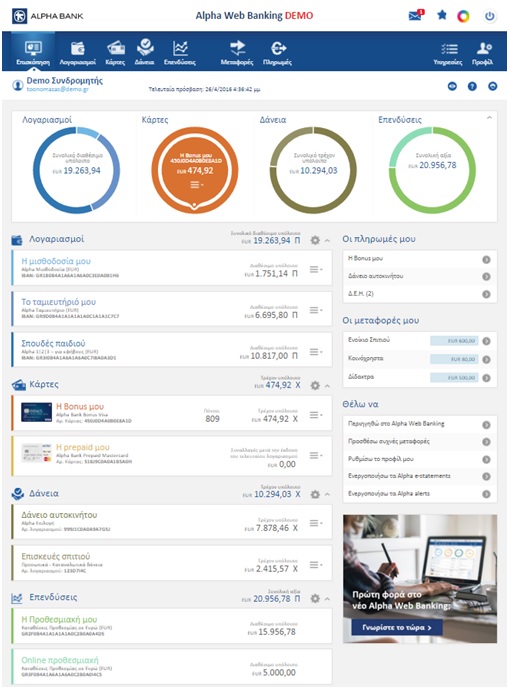
Task: Click arrow next to Ενοίκιο Σπιτιού transfer
Action: (x=486, y=341)
